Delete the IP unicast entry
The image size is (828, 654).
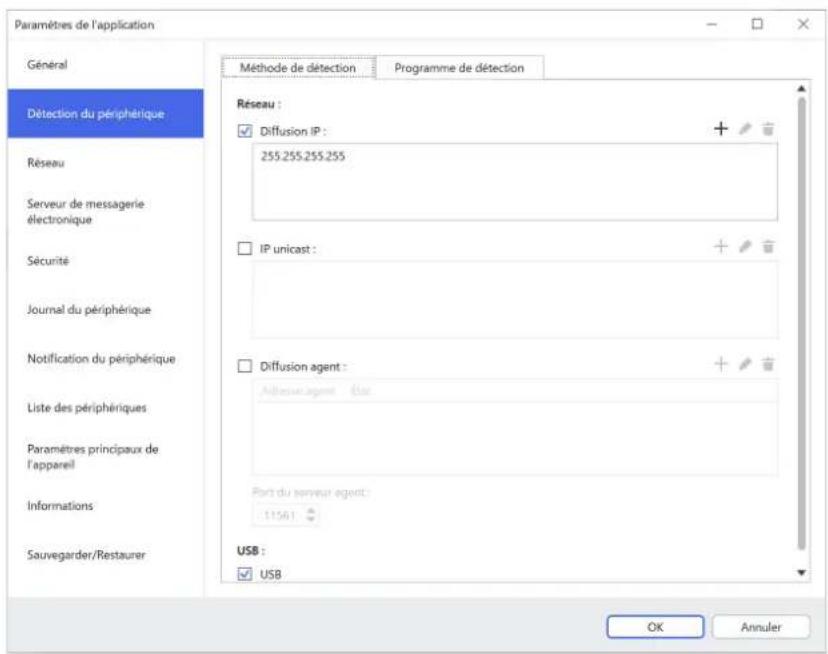coord(768,246)
